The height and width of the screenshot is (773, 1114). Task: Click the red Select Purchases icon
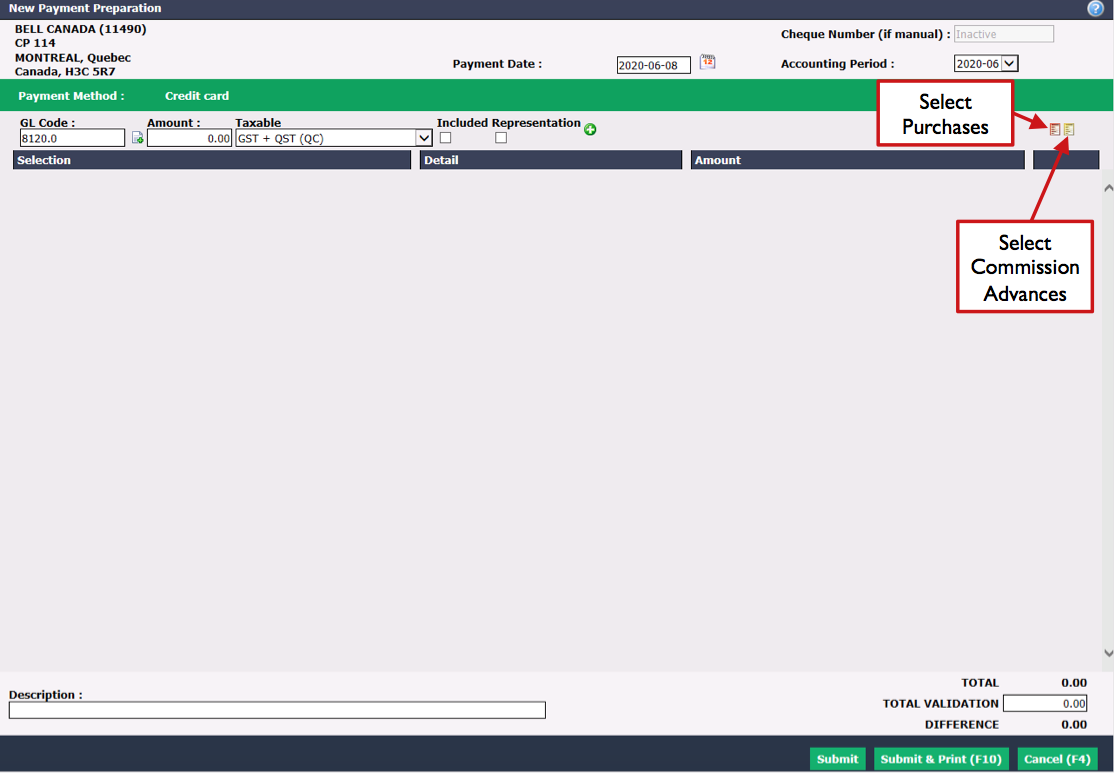pyautogui.click(x=1054, y=129)
